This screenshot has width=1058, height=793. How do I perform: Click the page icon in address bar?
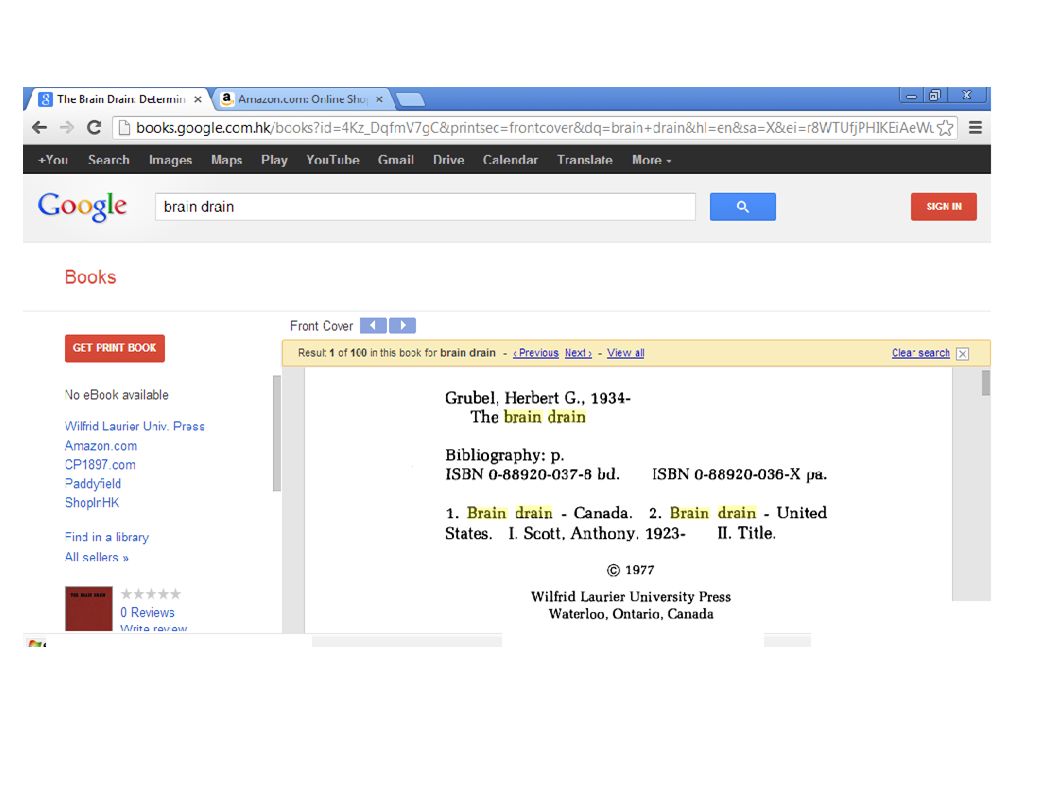[x=123, y=128]
